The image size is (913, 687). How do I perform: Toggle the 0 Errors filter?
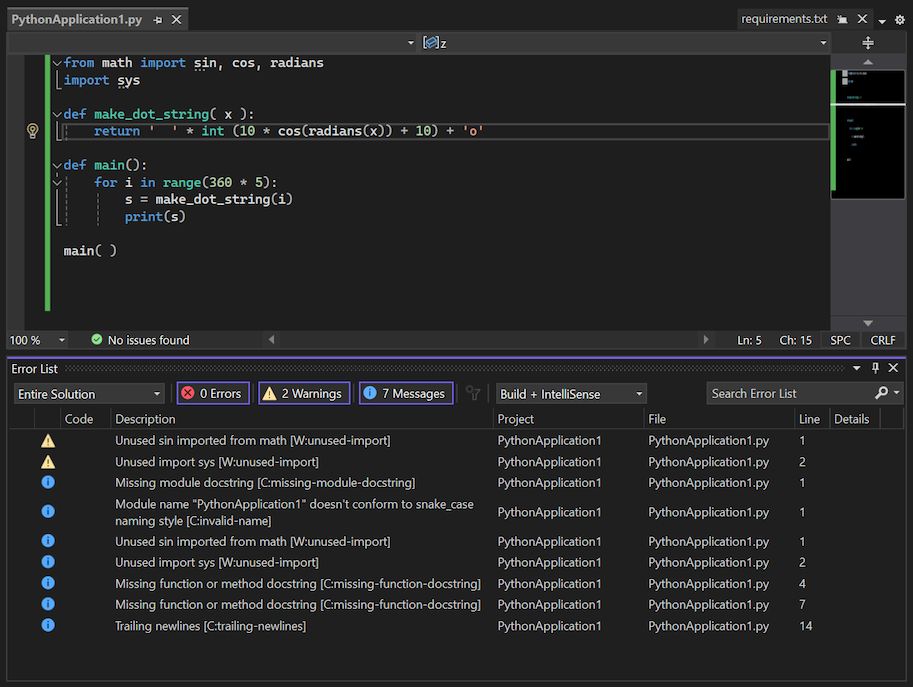(x=212, y=393)
